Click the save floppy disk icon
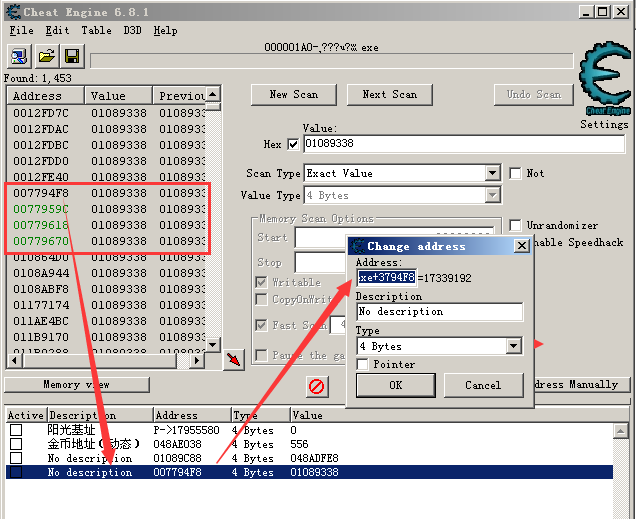 (72, 56)
